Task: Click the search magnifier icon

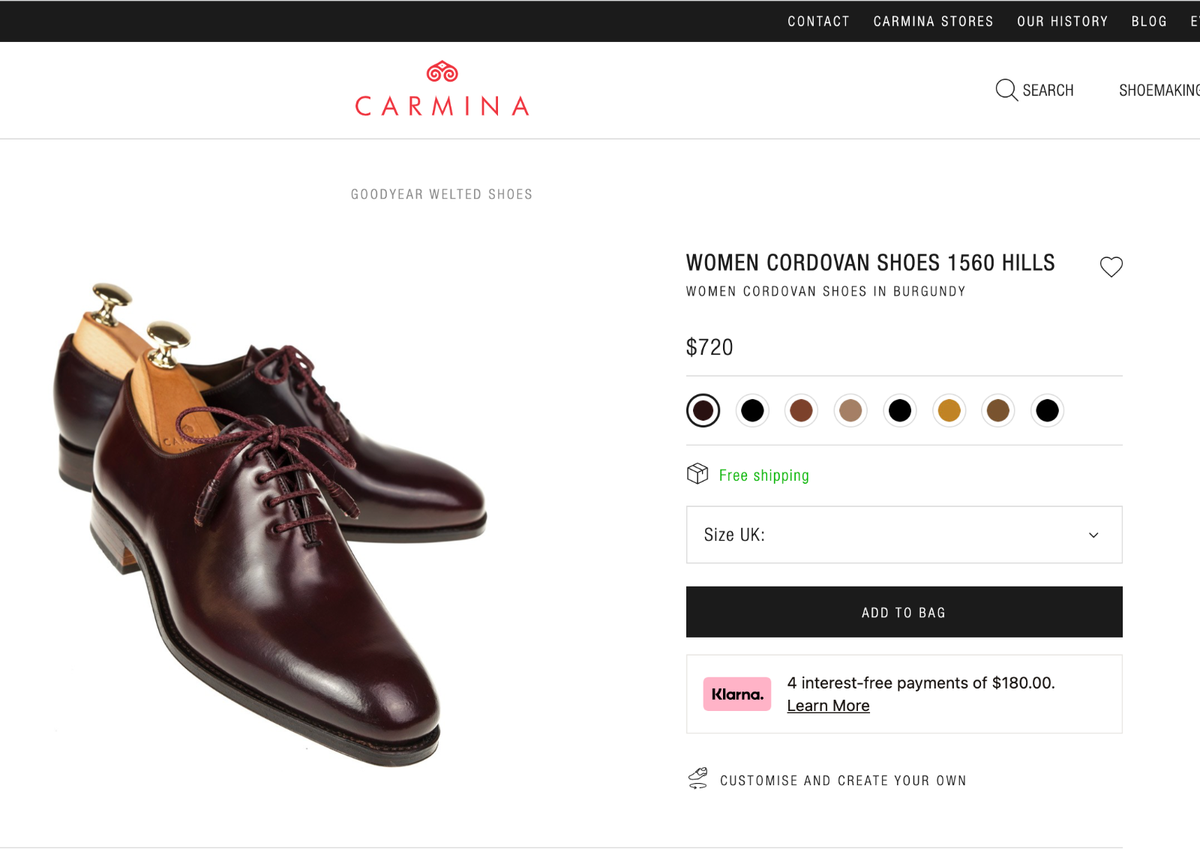Action: pos(1006,91)
